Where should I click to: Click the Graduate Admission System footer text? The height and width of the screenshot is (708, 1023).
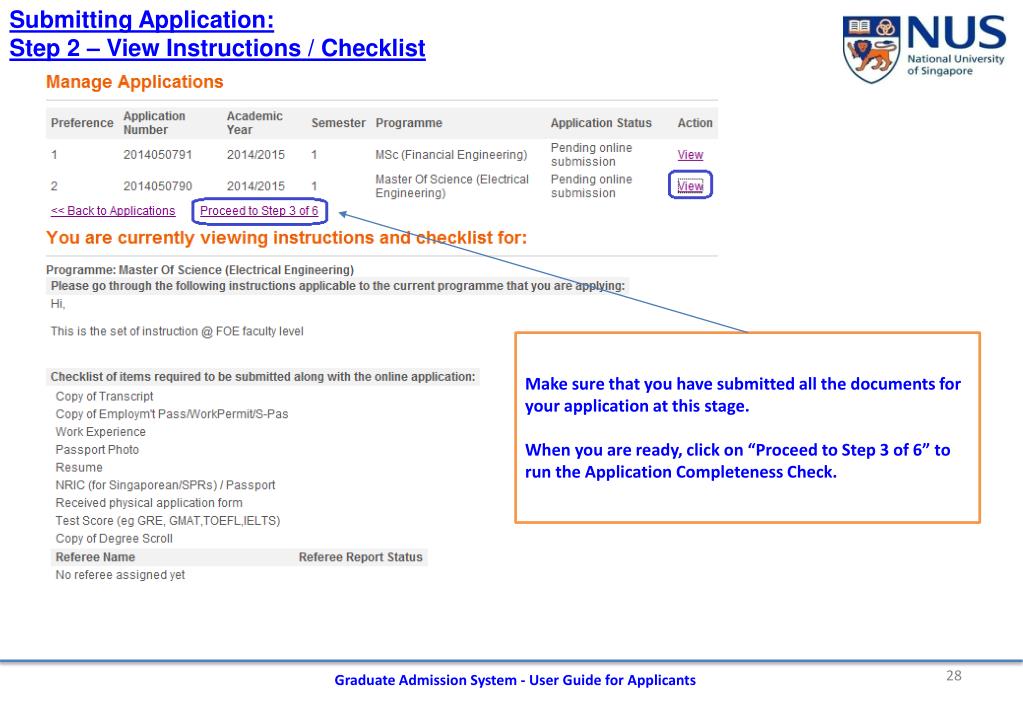click(515, 680)
